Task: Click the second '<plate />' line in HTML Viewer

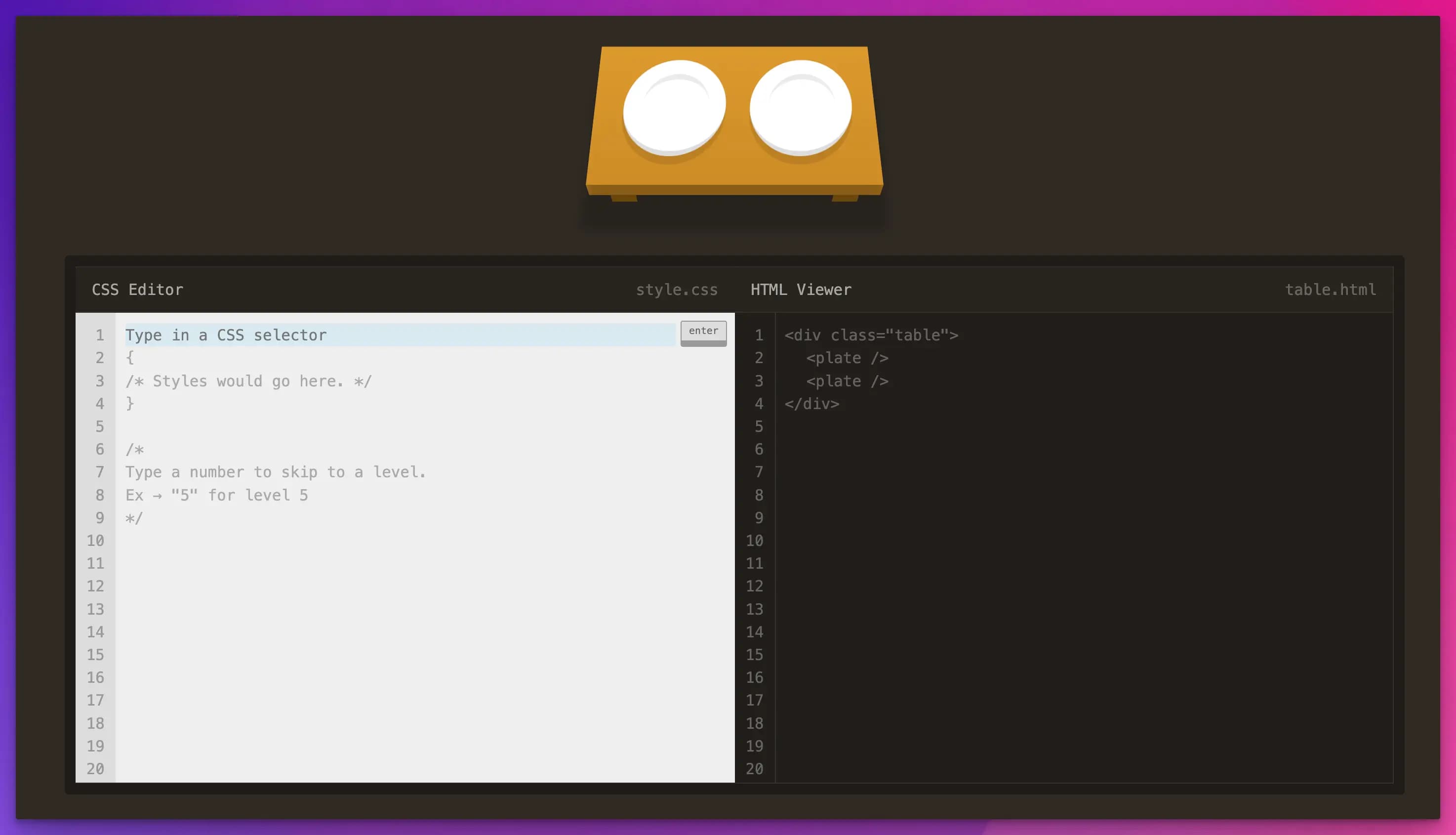Action: pos(847,381)
